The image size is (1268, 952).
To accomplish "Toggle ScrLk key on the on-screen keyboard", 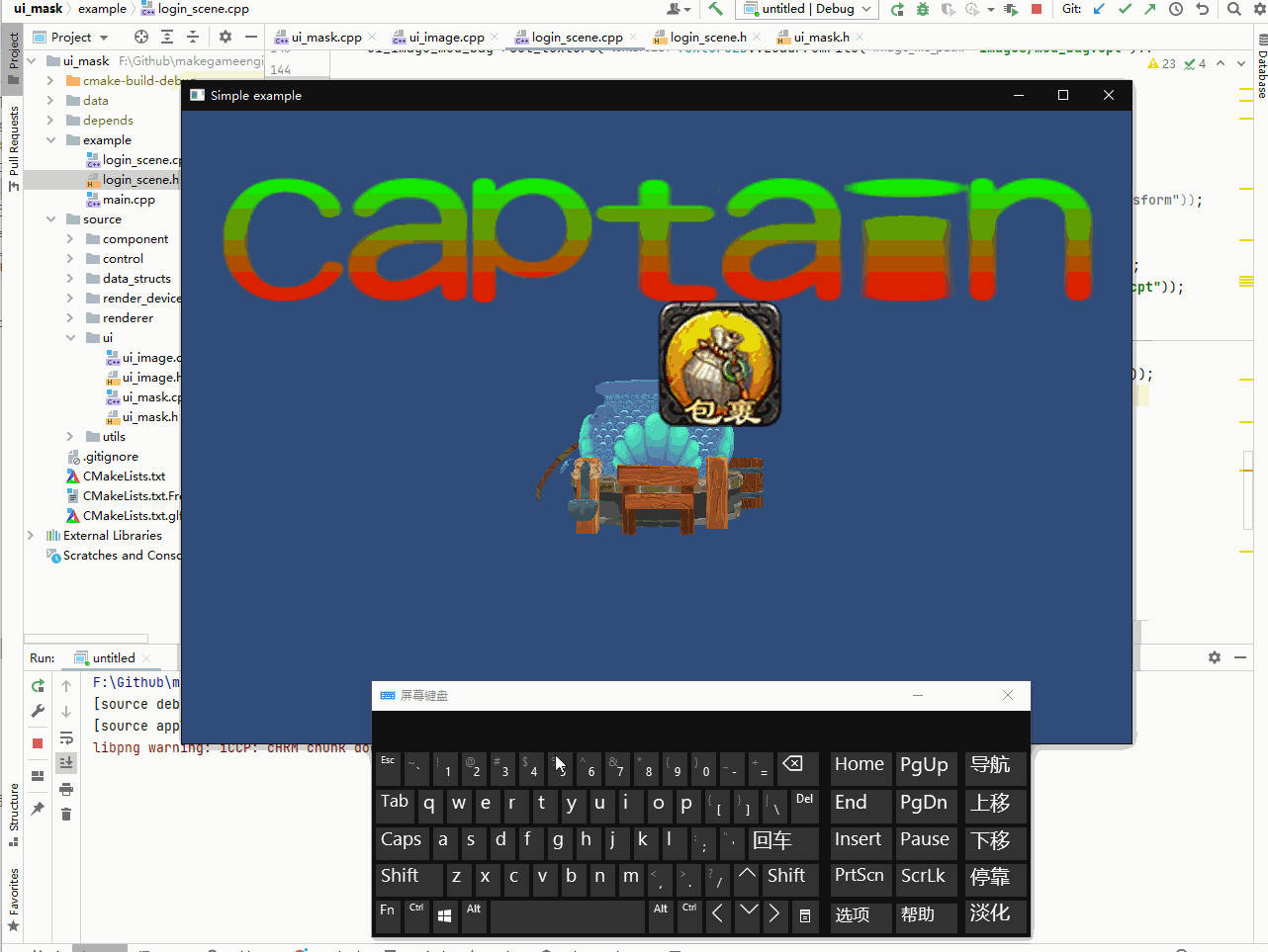I will click(923, 877).
